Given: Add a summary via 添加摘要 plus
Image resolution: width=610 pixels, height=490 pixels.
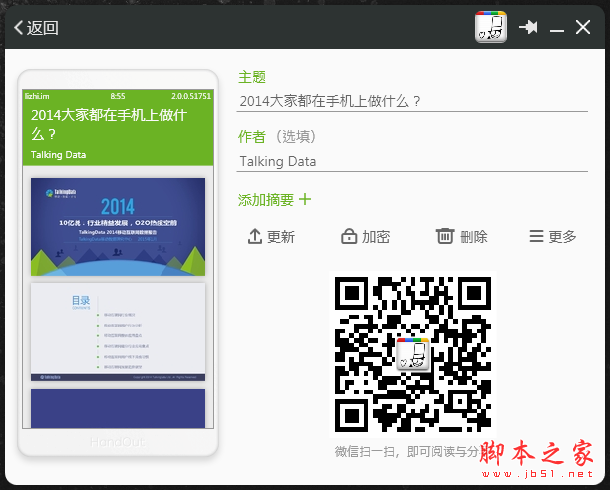Looking at the screenshot, I should pyautogui.click(x=274, y=200).
